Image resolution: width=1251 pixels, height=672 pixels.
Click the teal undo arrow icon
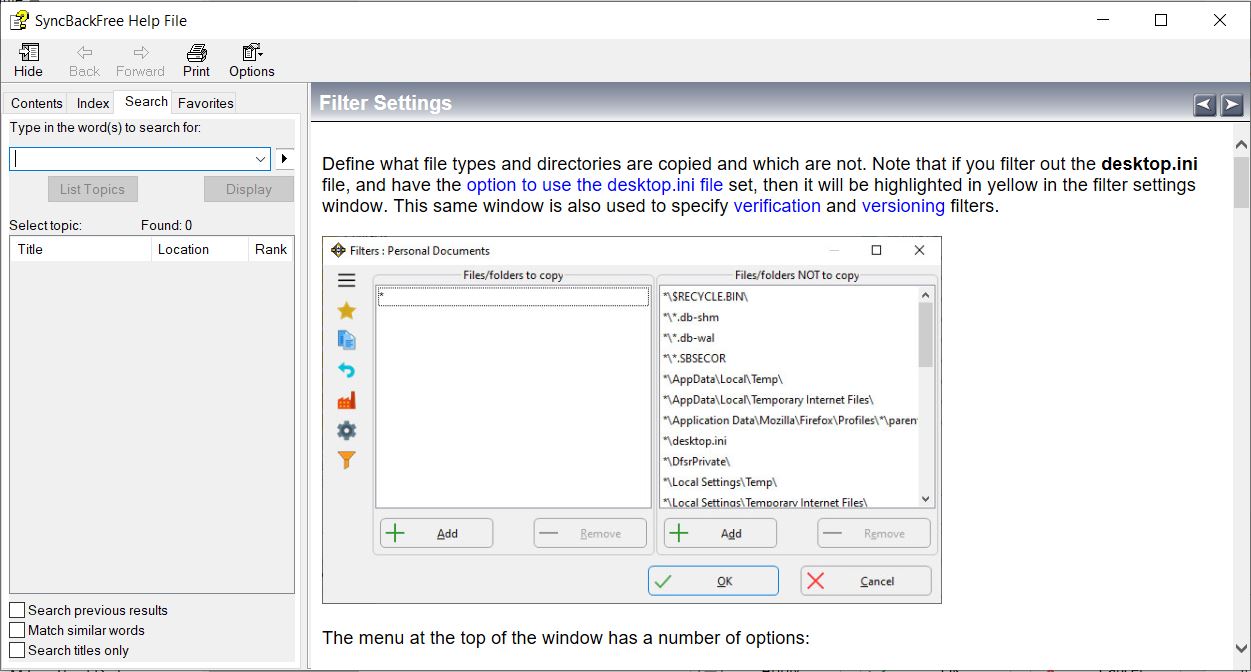click(x=347, y=370)
